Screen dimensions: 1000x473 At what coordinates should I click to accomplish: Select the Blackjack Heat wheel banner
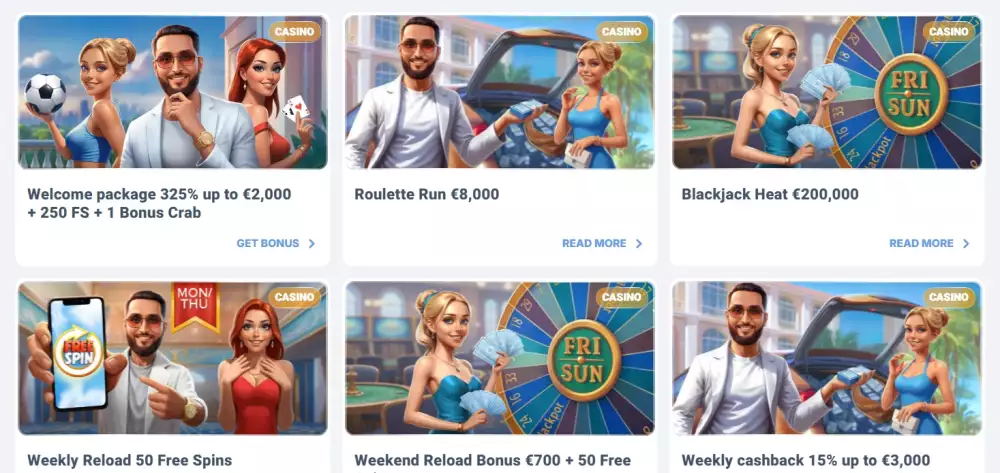(827, 92)
